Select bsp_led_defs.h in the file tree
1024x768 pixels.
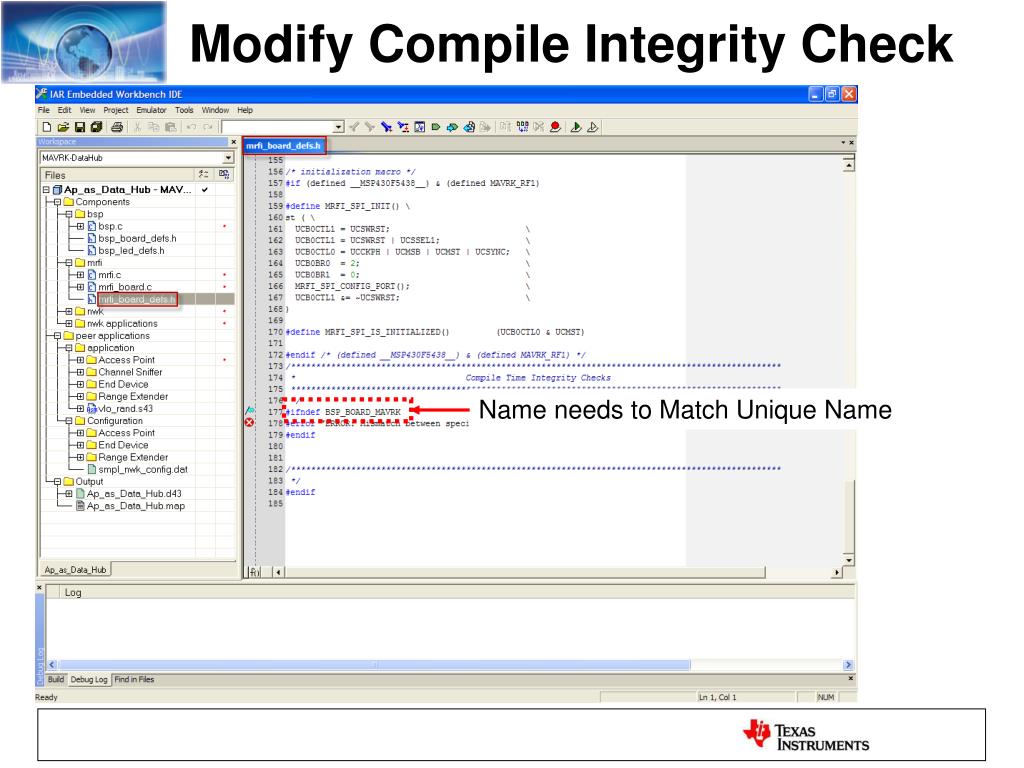click(131, 251)
